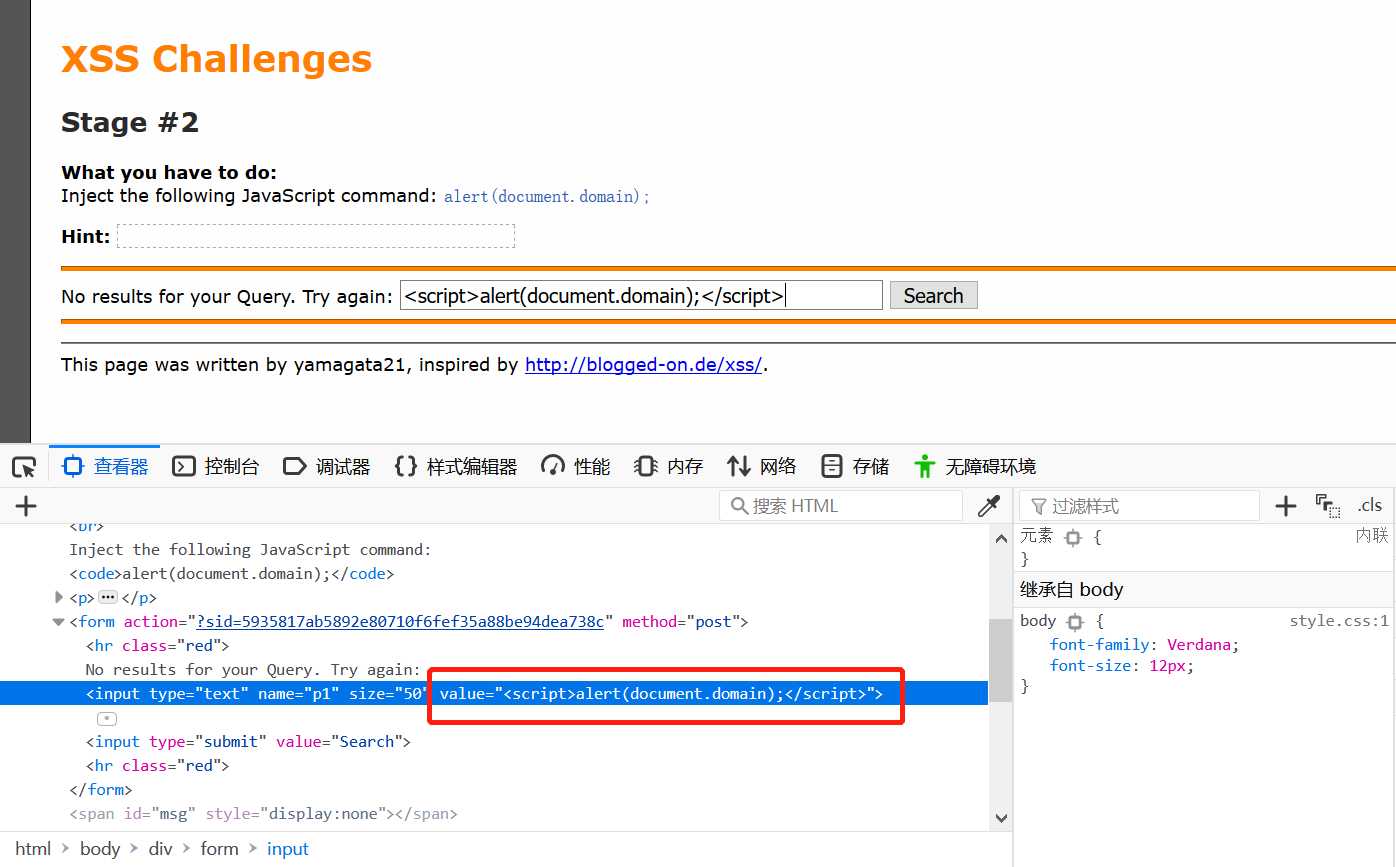Switch to 样式编辑器 style editor tab

[x=456, y=467]
